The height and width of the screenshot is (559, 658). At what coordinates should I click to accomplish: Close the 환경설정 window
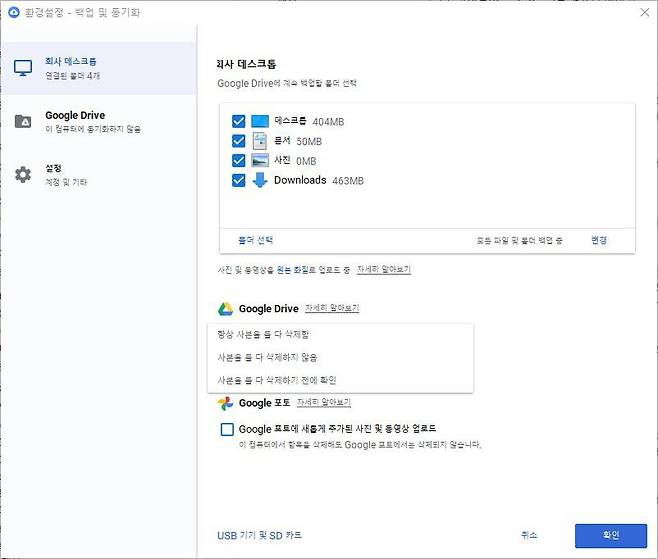[x=645, y=12]
